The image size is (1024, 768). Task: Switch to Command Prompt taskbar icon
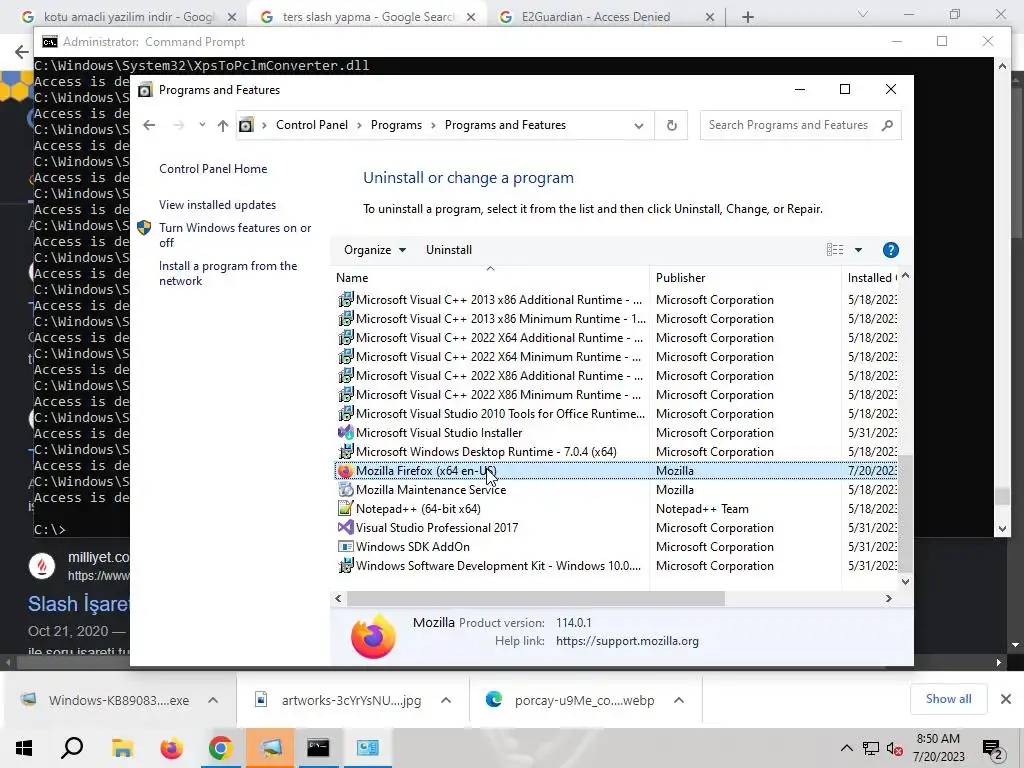pyautogui.click(x=318, y=748)
